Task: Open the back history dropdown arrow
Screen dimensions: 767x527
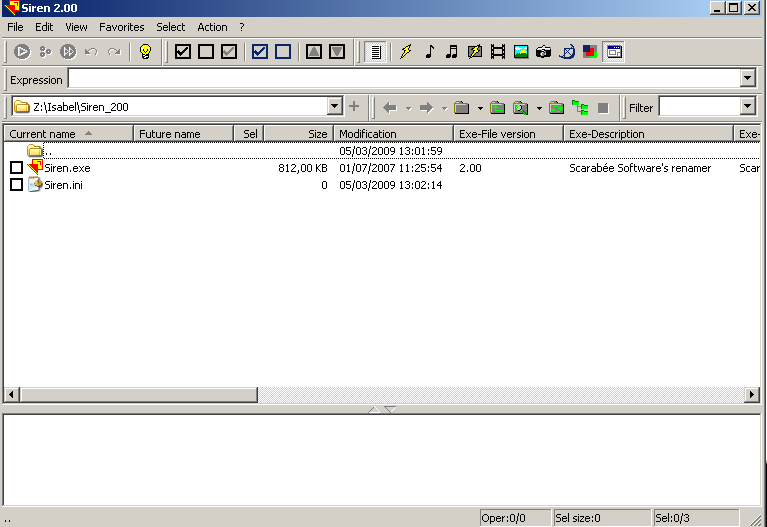Action: 408,108
